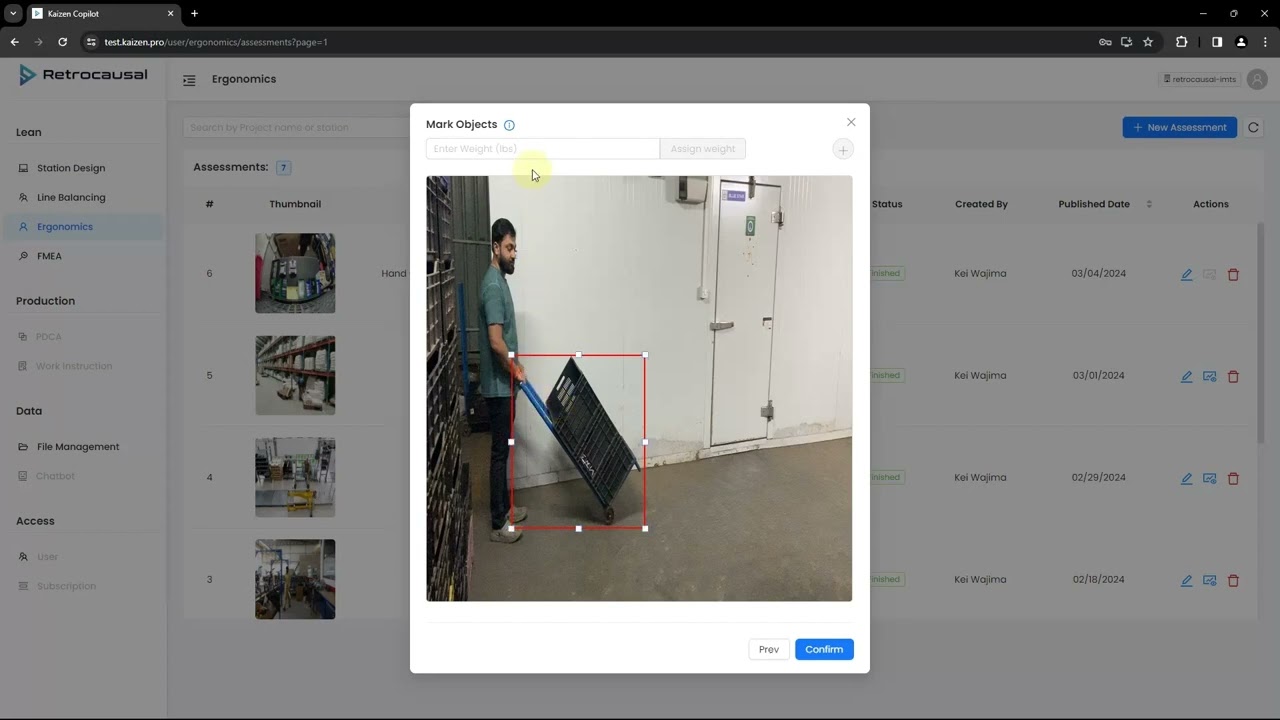The height and width of the screenshot is (720, 1280).
Task: Click the bottom-right bounding box handle
Action: 645,528
